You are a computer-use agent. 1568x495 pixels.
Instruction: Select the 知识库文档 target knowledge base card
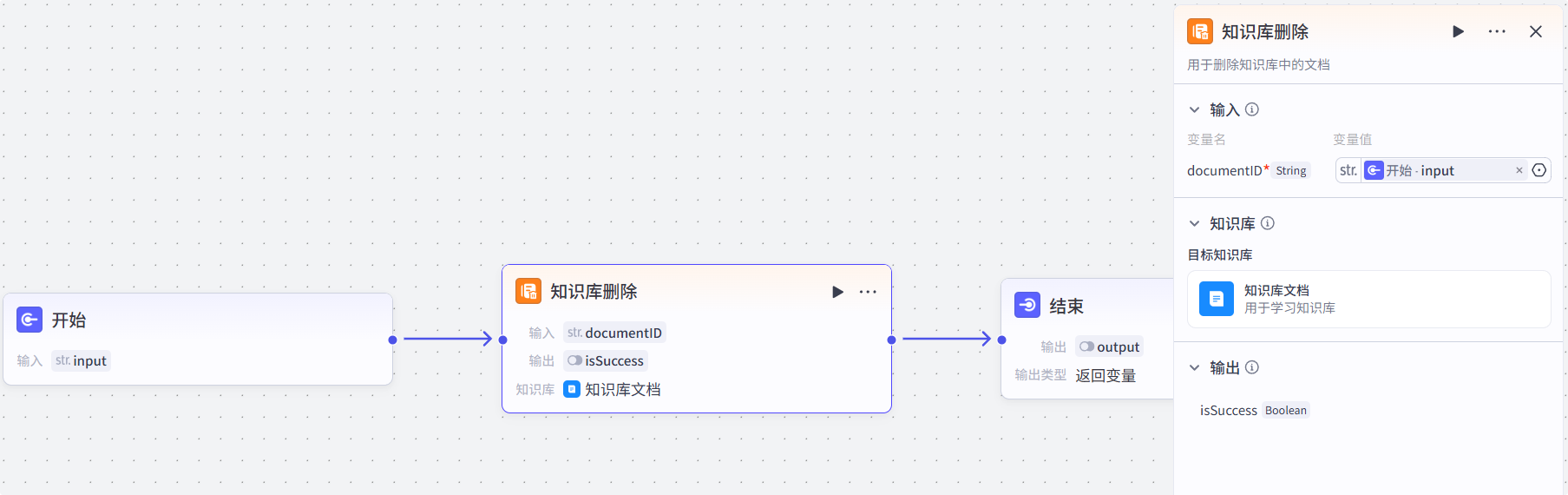tap(1368, 299)
